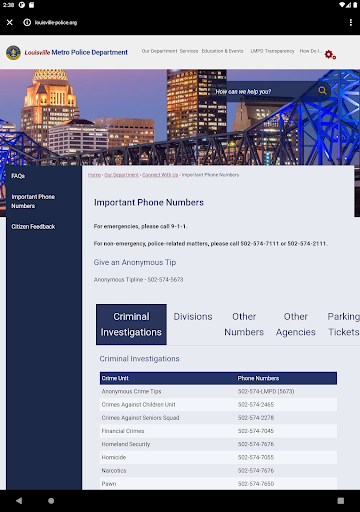This screenshot has width=360, height=512.
Task: Select the Anonymous Crime Tips row
Action: coord(218,391)
